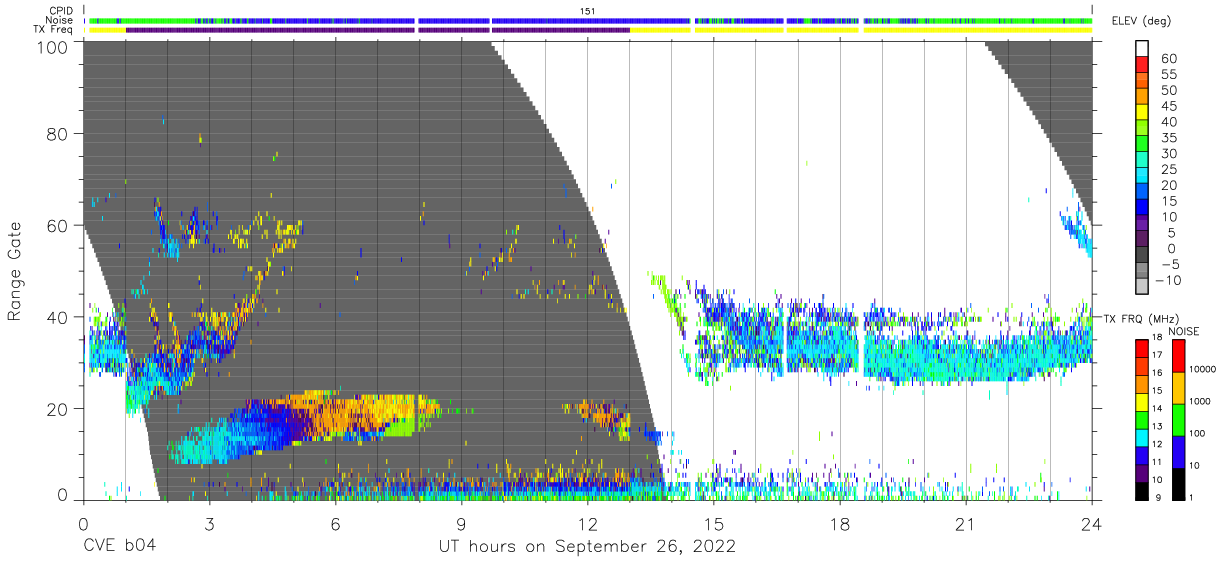Pick the red segment of the ELEV colorbar
This screenshot has height=567, width=1228.
(x=1144, y=66)
